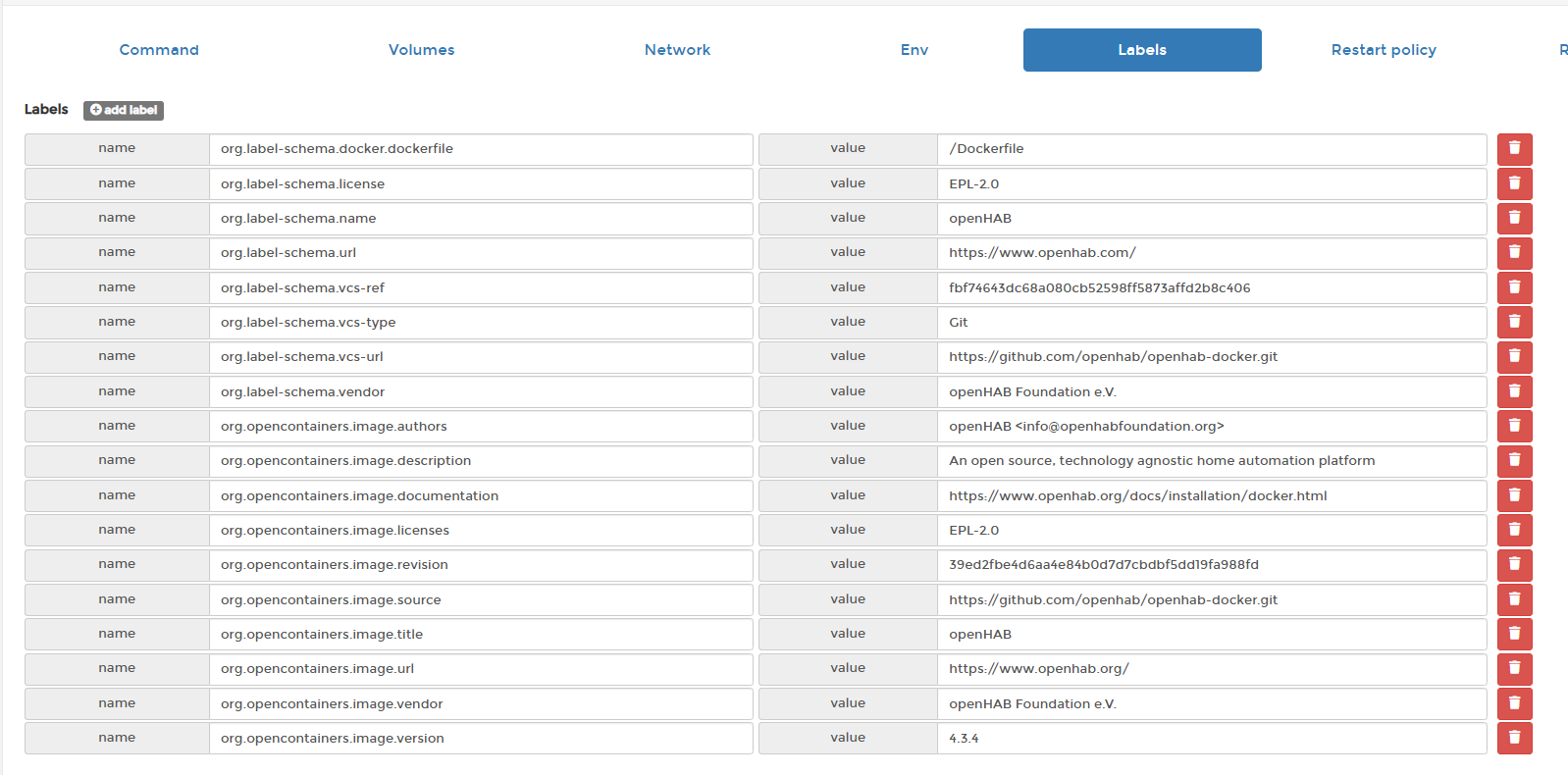Click value field https://www.openhab.org/
The height and width of the screenshot is (775, 1568).
point(1212,669)
